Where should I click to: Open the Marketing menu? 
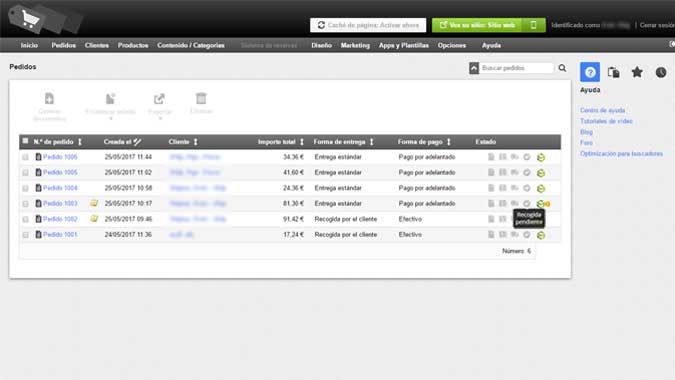(355, 45)
